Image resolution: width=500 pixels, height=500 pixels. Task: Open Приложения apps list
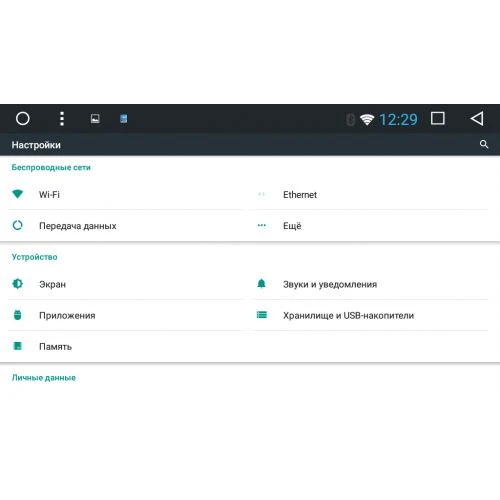[x=126, y=315]
